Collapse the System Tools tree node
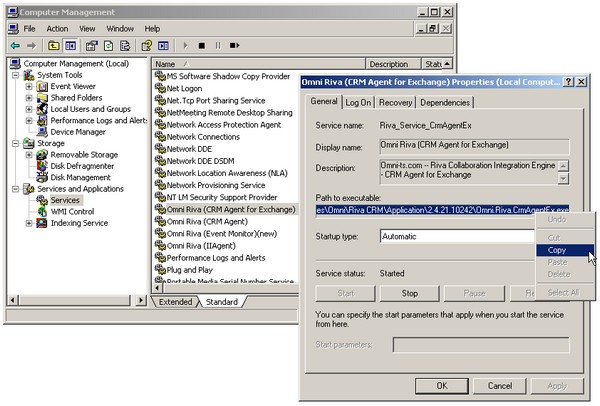The height and width of the screenshot is (406, 600). click(x=15, y=75)
